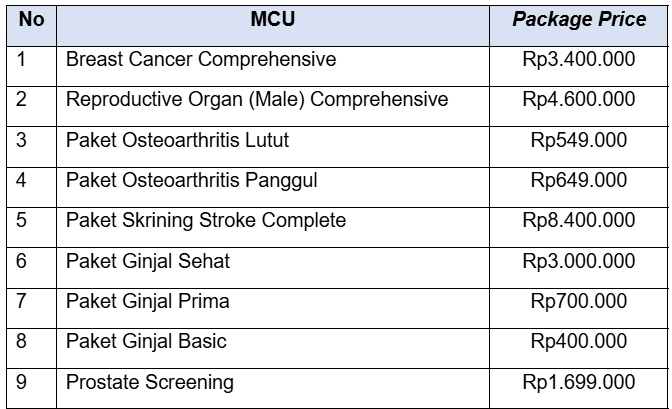Select the Breast Cancer Comprehensive cell

[x=273, y=66]
